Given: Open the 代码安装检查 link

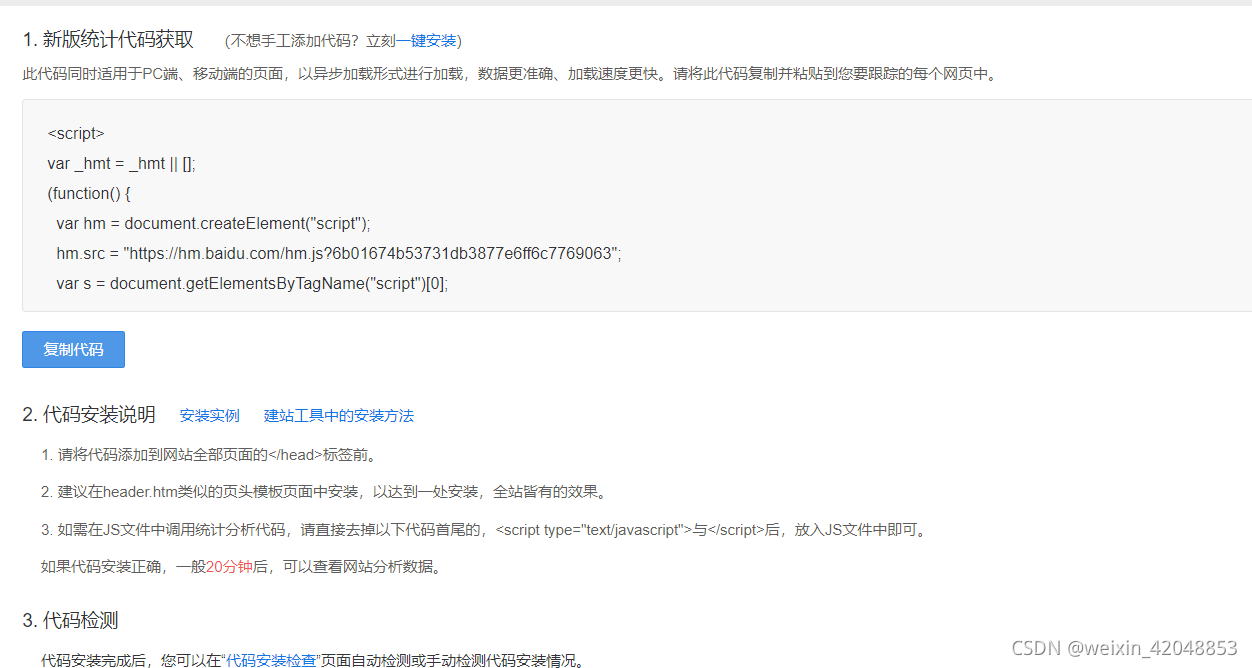Looking at the screenshot, I should pyautogui.click(x=272, y=660).
